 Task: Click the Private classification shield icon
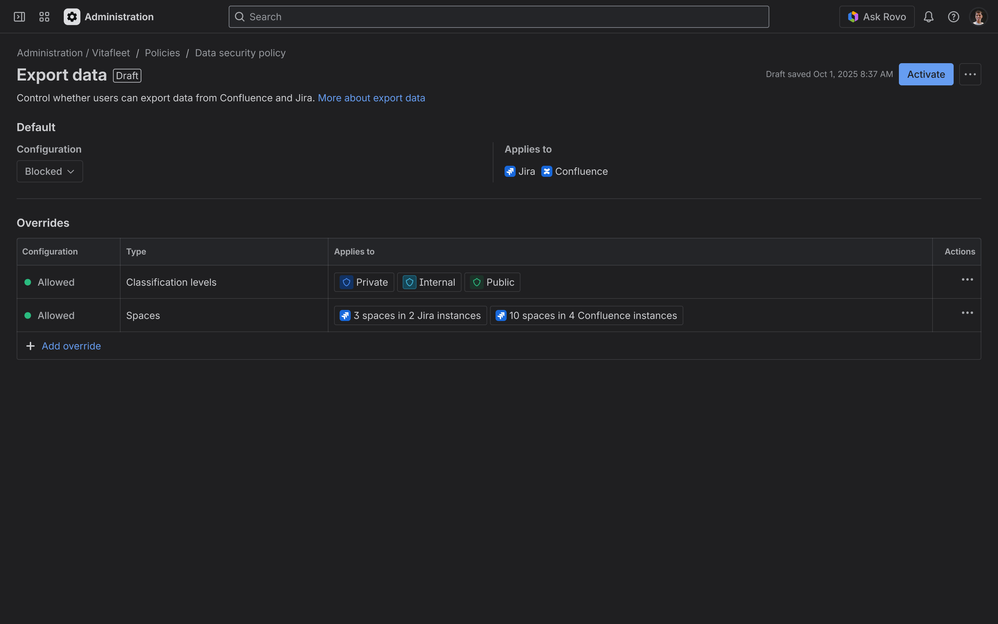pyautogui.click(x=346, y=282)
